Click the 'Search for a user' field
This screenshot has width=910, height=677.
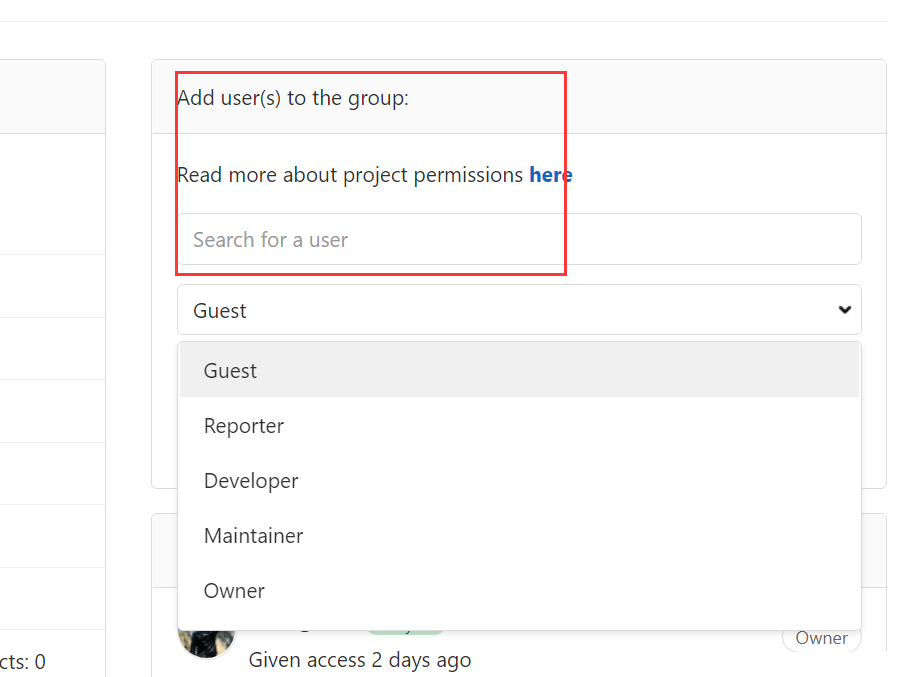pyautogui.click(x=519, y=240)
